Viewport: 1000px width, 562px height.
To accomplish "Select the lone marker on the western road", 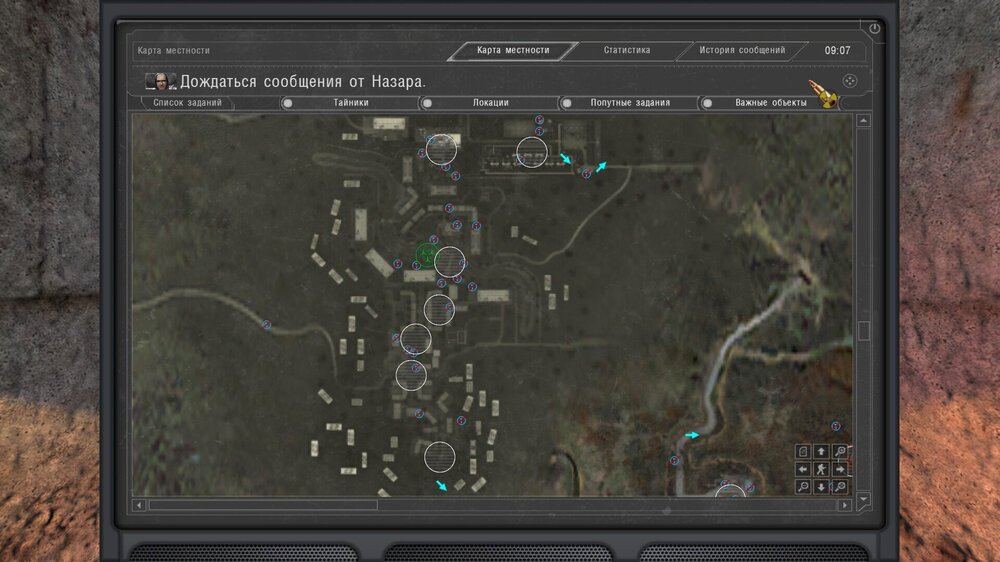I will coord(266,325).
